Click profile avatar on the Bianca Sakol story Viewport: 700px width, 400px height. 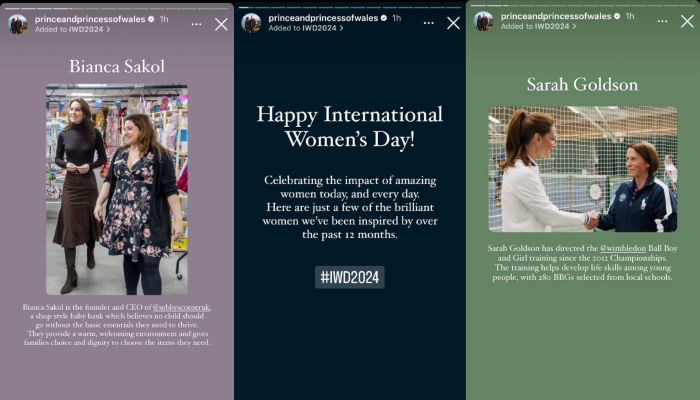click(x=18, y=23)
